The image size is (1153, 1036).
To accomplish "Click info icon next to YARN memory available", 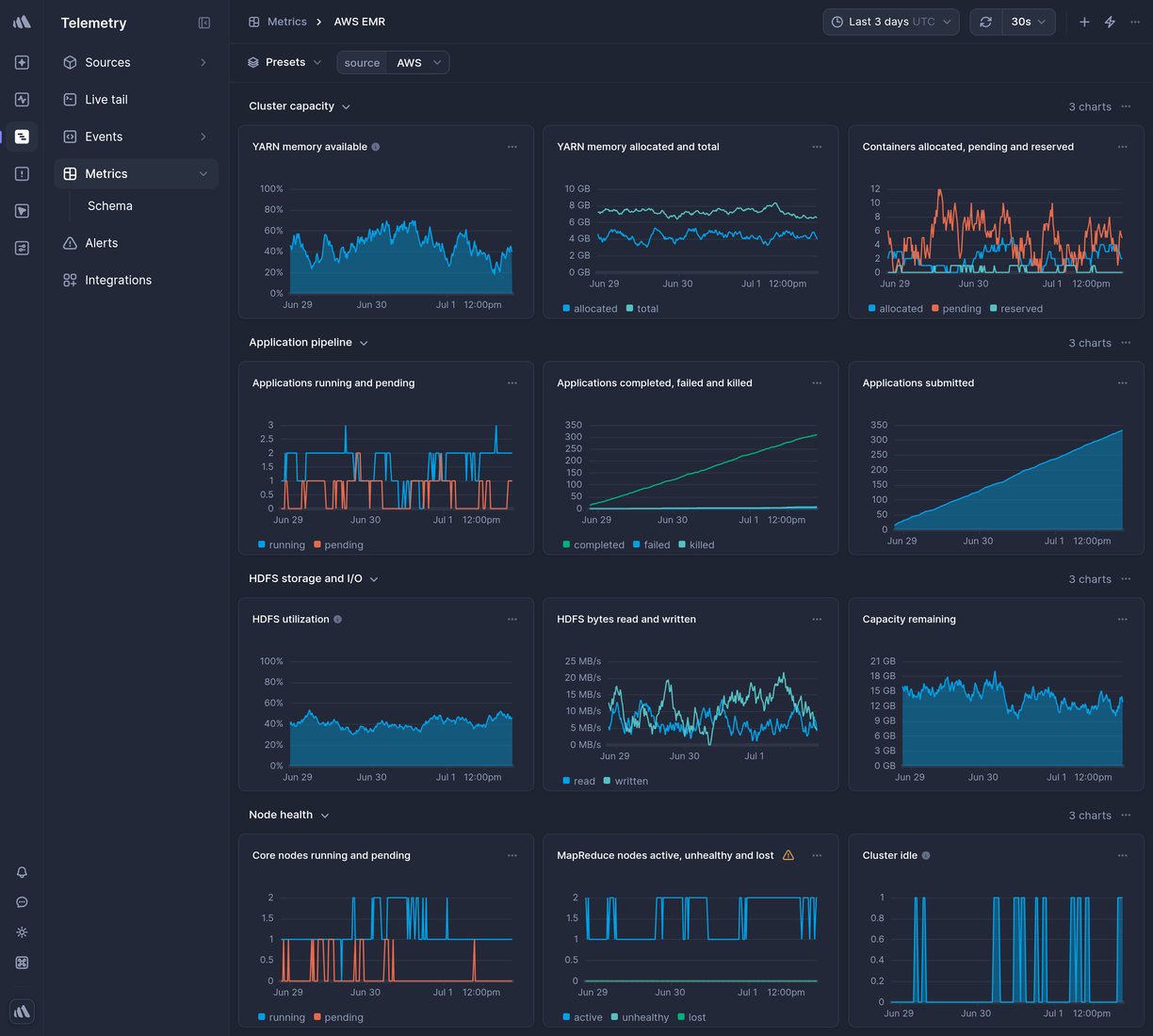I will (376, 147).
